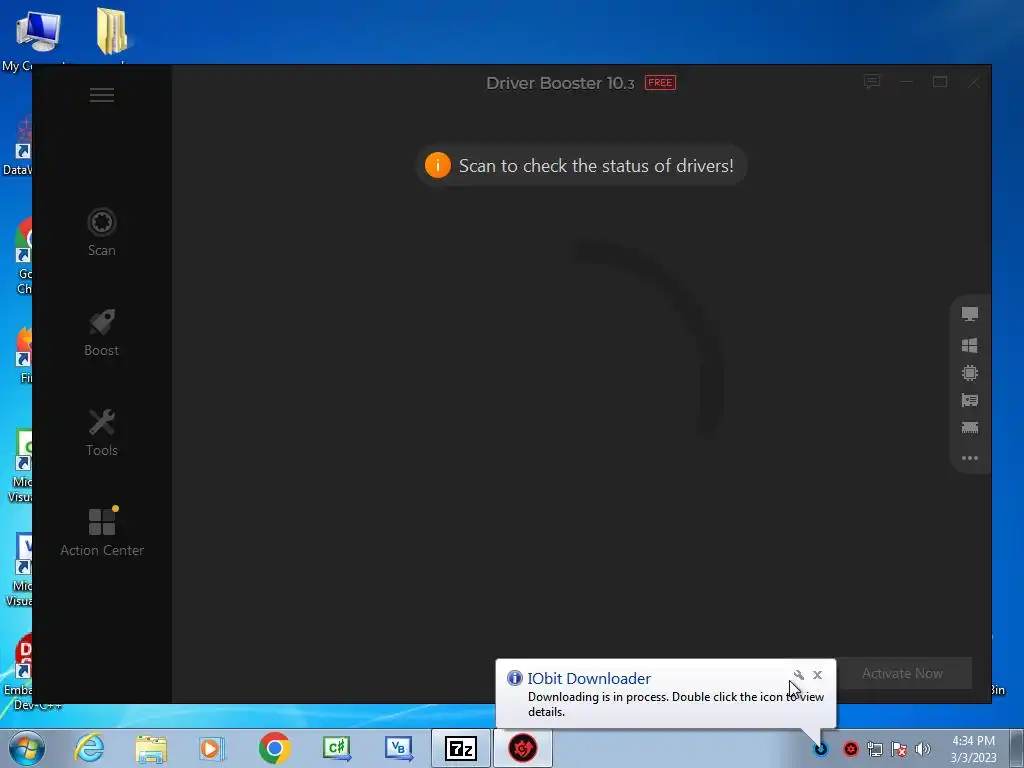
Task: Open the Scan section in sidebar
Action: click(102, 232)
